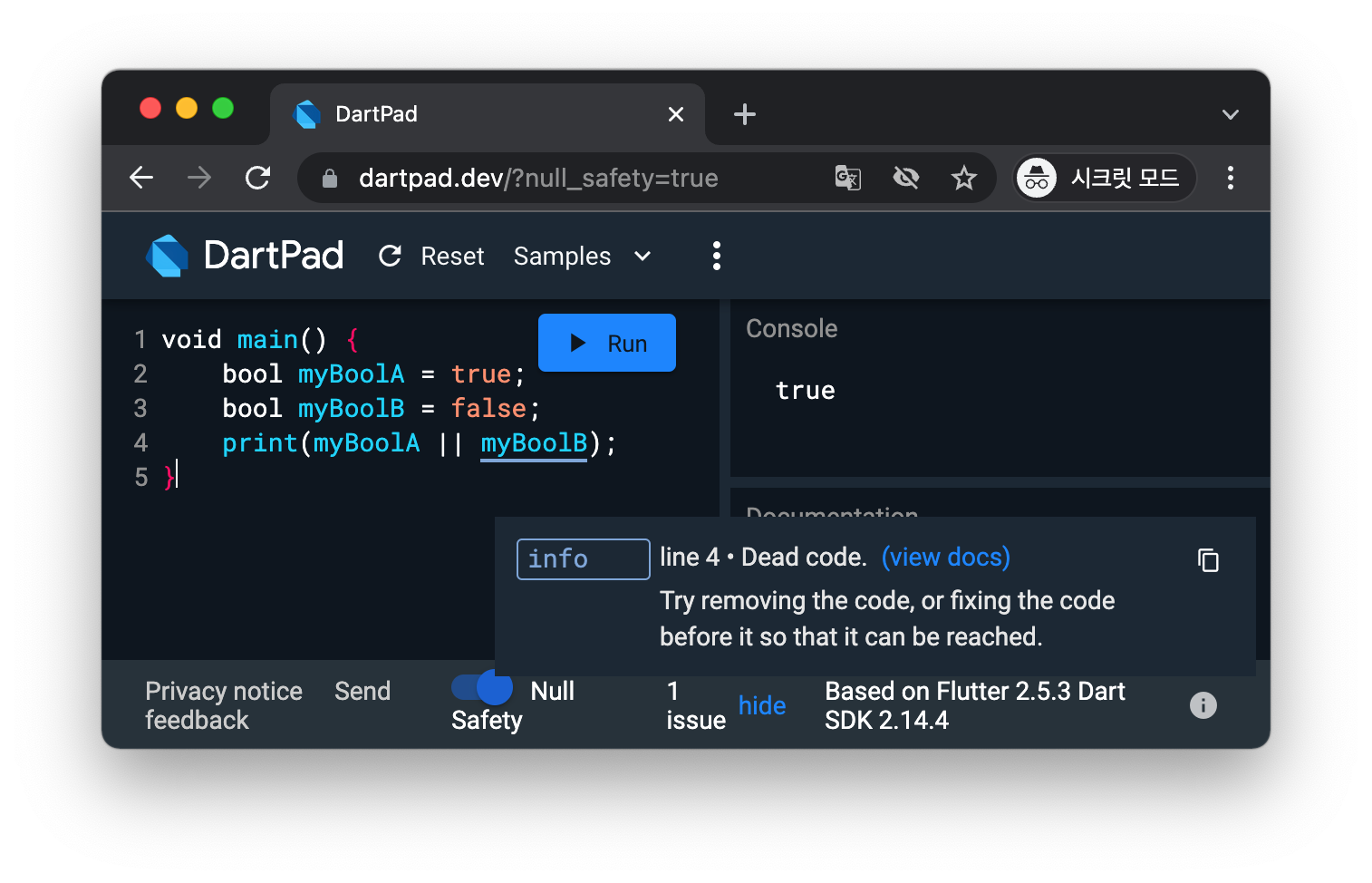
Task: Run the Dart code
Action: click(x=607, y=343)
